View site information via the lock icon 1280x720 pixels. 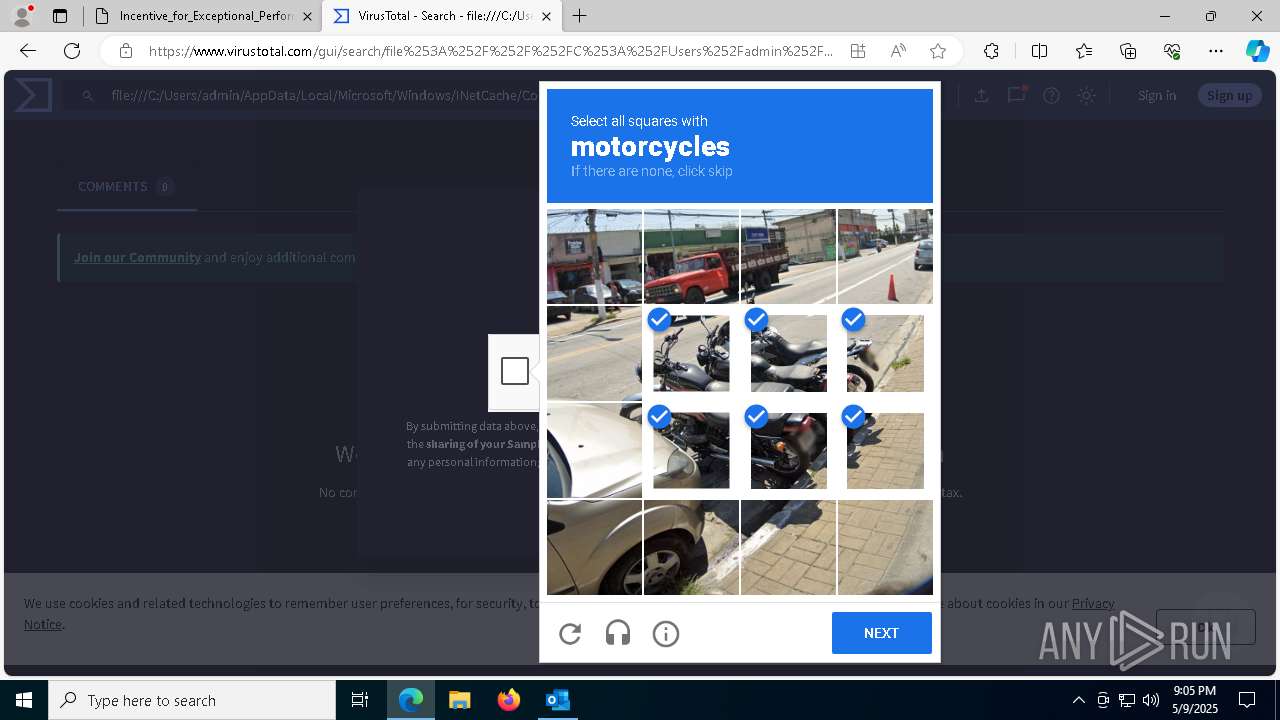coord(125,51)
